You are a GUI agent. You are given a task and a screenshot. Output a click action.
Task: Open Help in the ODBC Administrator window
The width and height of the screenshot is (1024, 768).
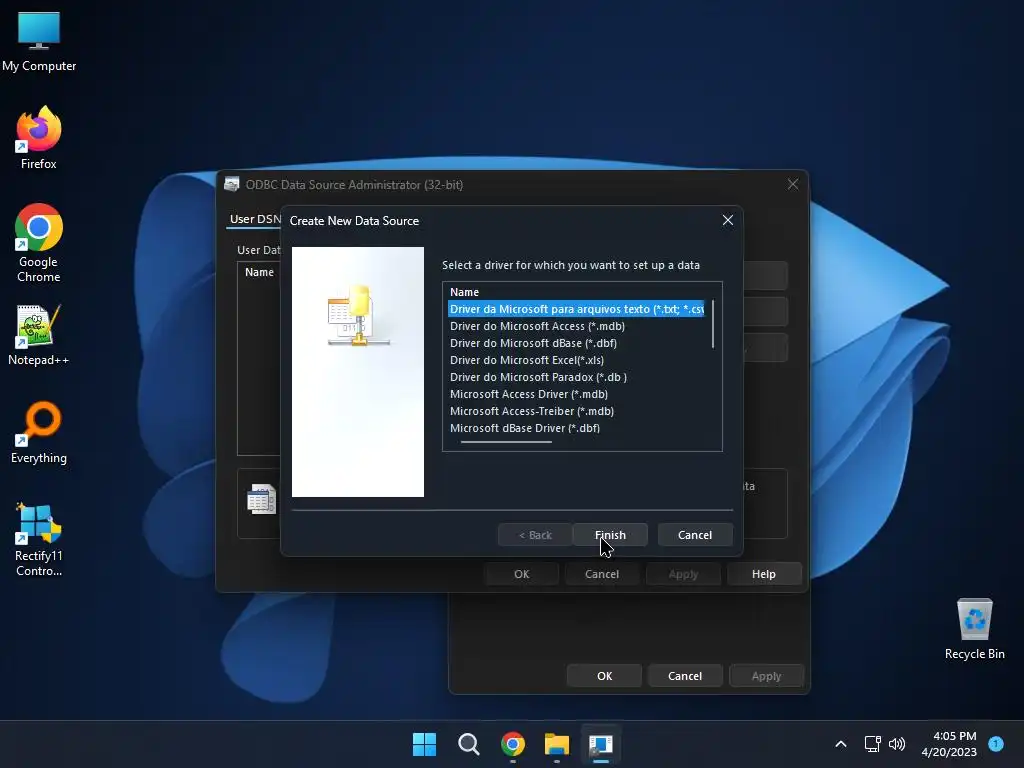click(x=763, y=574)
